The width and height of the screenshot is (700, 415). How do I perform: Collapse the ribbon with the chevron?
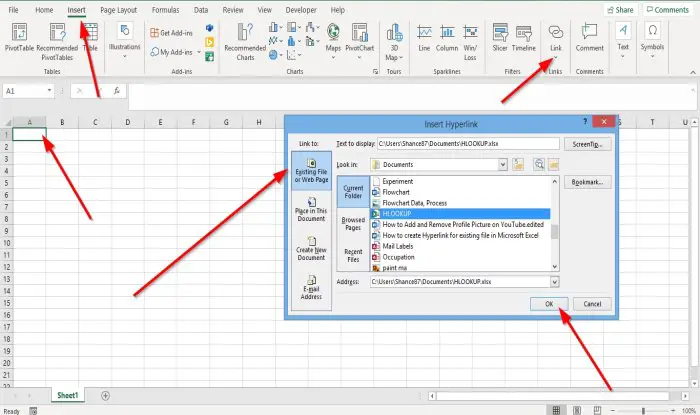(x=693, y=72)
